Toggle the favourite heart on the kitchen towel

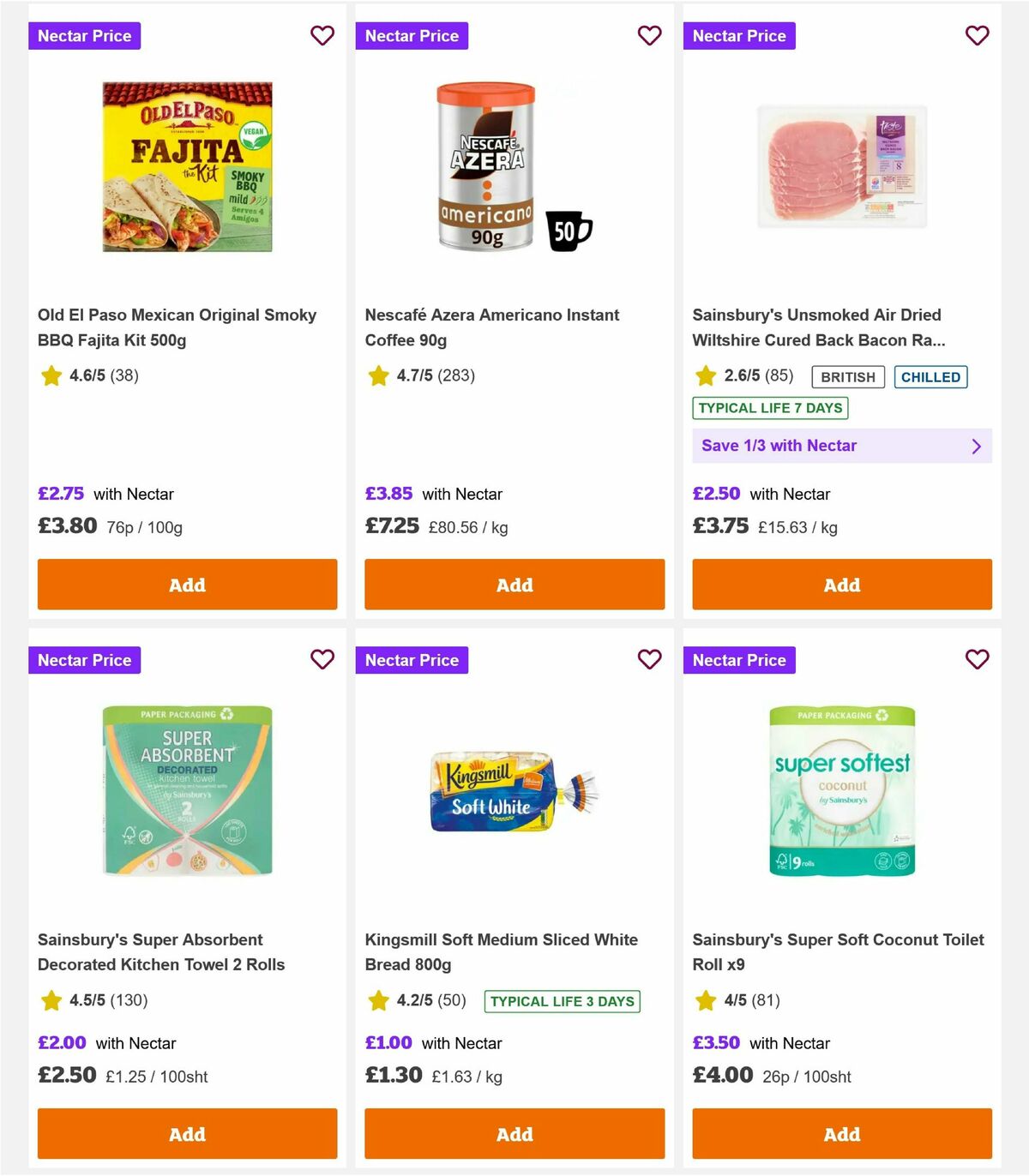coord(322,660)
